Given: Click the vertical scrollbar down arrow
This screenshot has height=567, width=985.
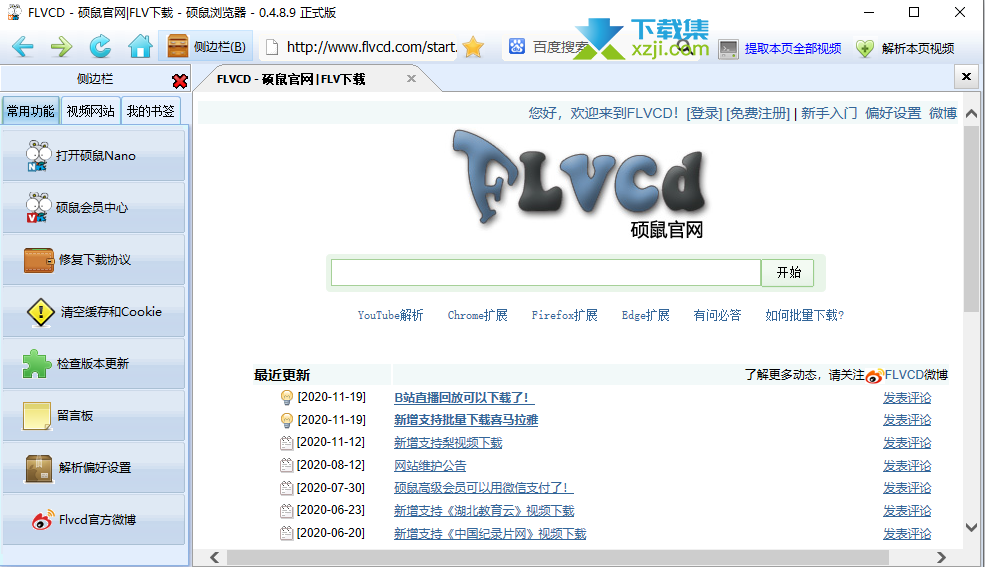Looking at the screenshot, I should click(x=971, y=527).
